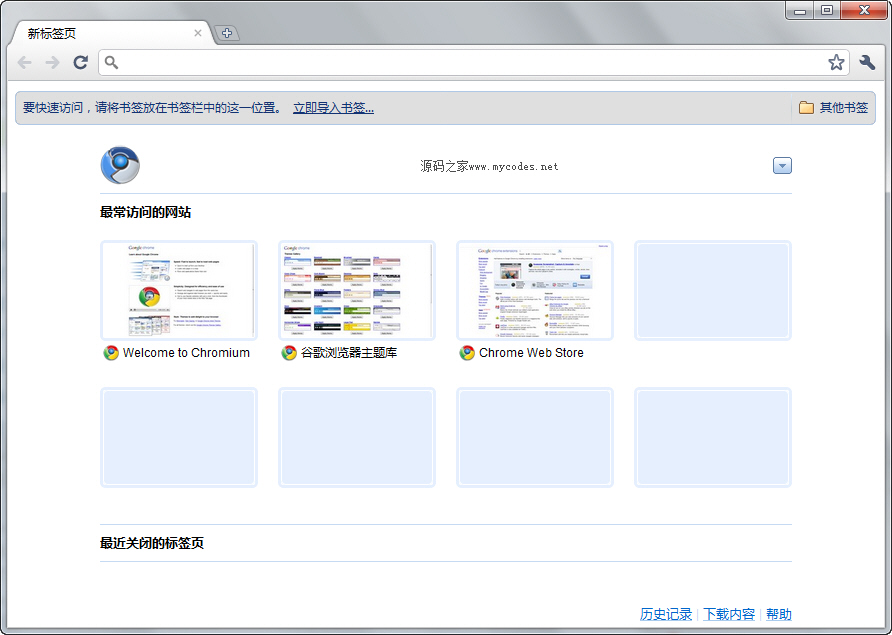Click the 帮助 link

[779, 614]
